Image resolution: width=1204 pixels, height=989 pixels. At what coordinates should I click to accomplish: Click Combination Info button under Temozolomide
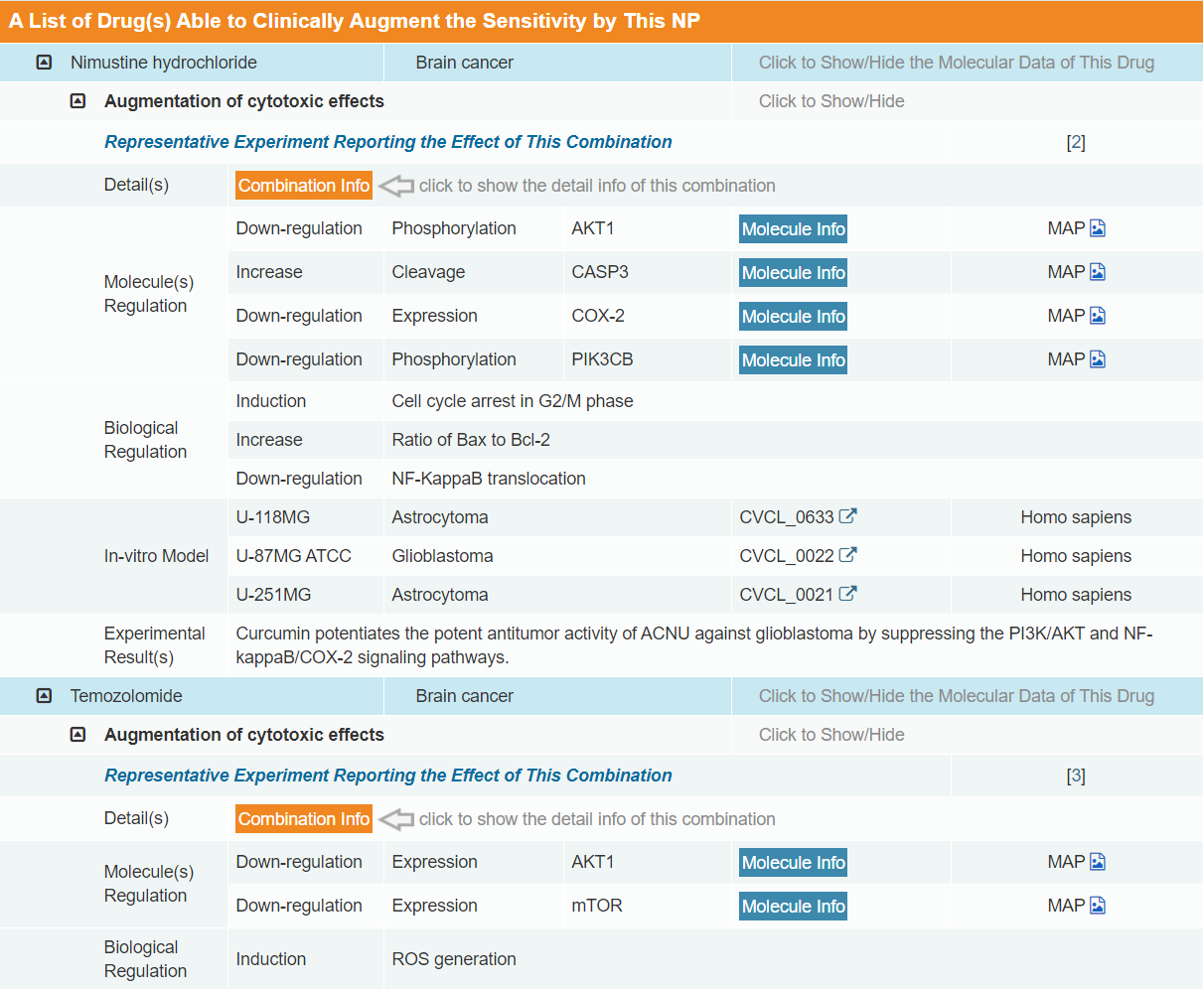point(304,819)
